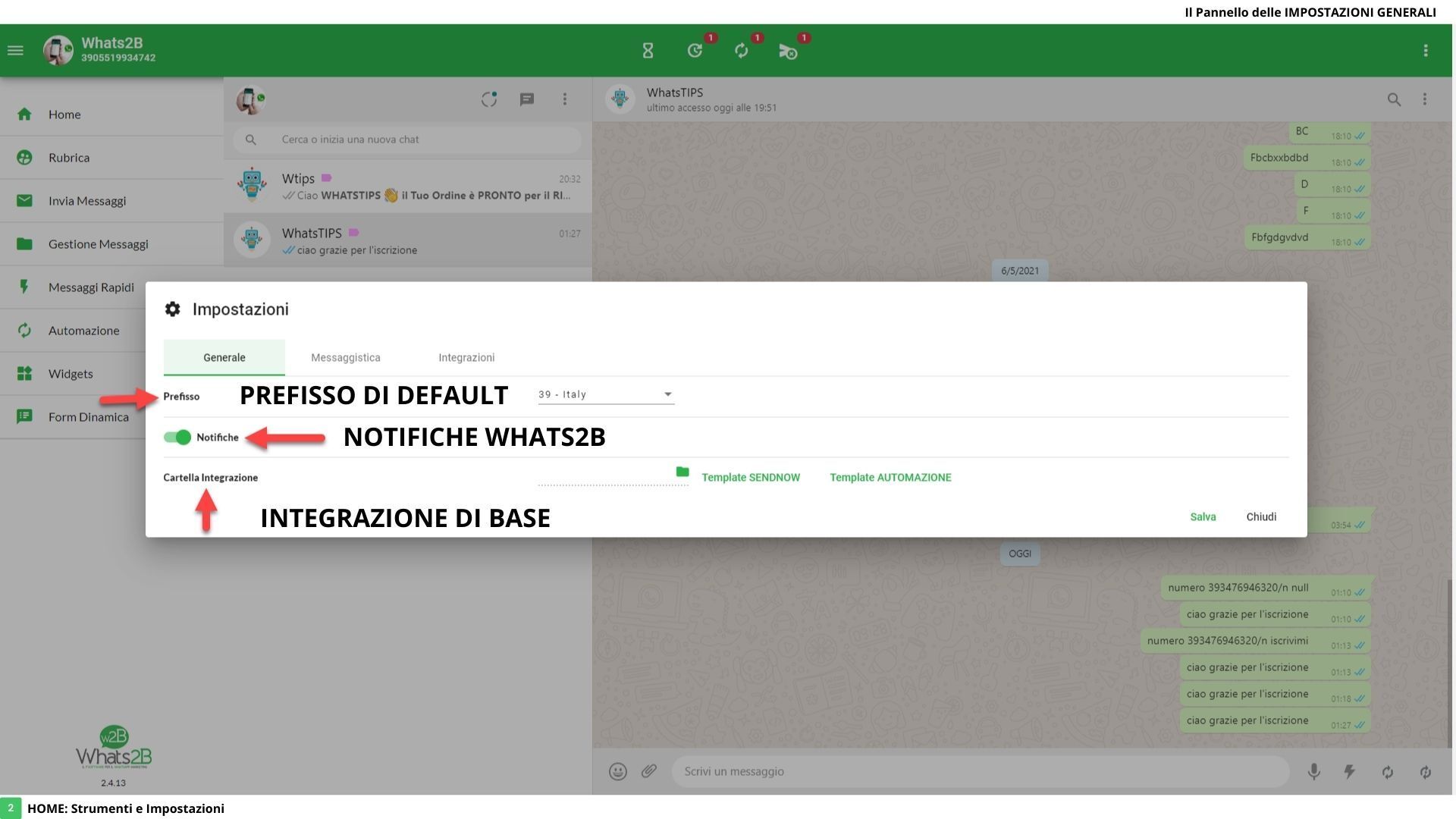Screen dimensions: 1456x819
Task: Open Widgets in the sidebar
Action: pyautogui.click(x=74, y=374)
